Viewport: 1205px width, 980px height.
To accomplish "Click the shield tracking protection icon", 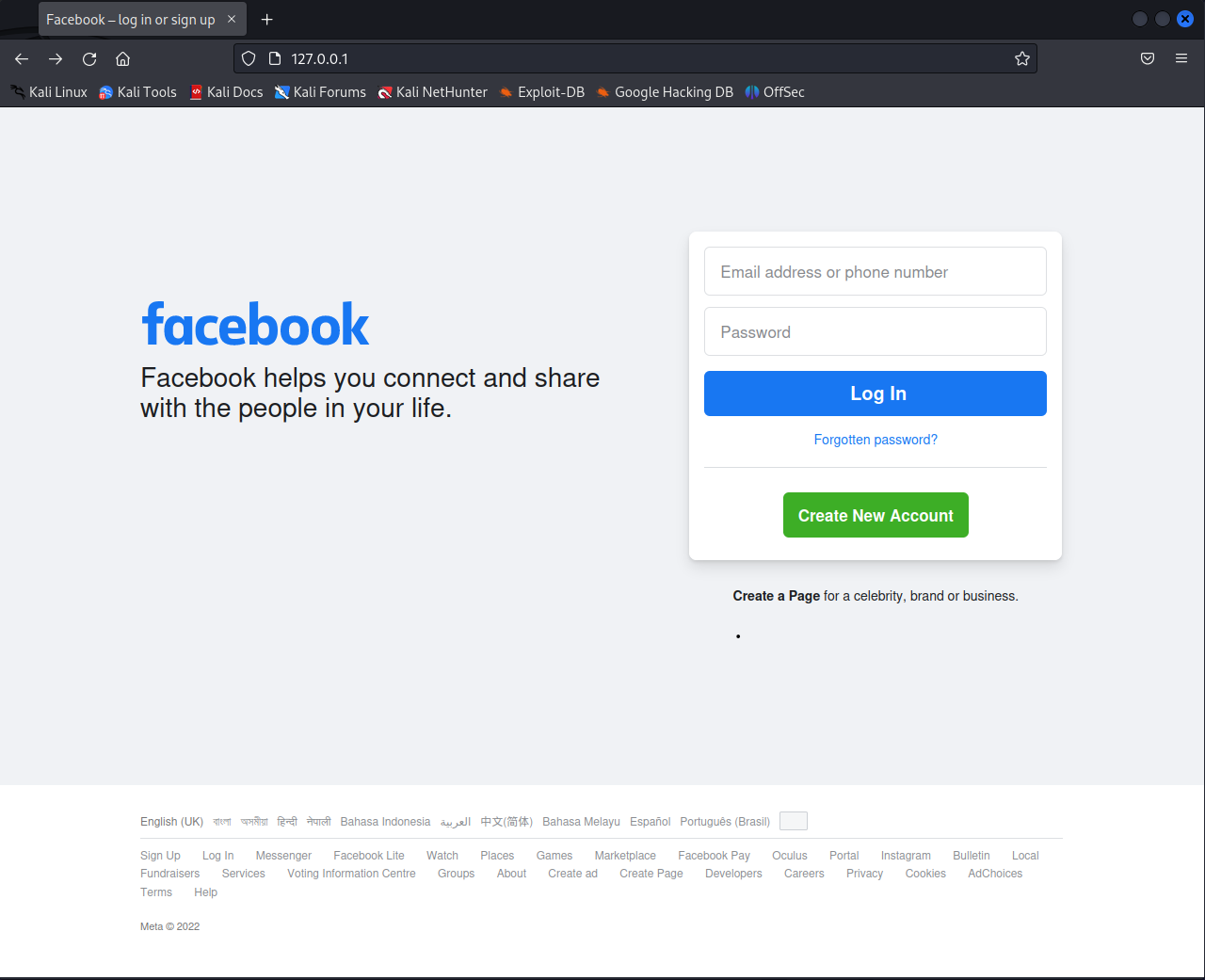I will click(x=249, y=58).
